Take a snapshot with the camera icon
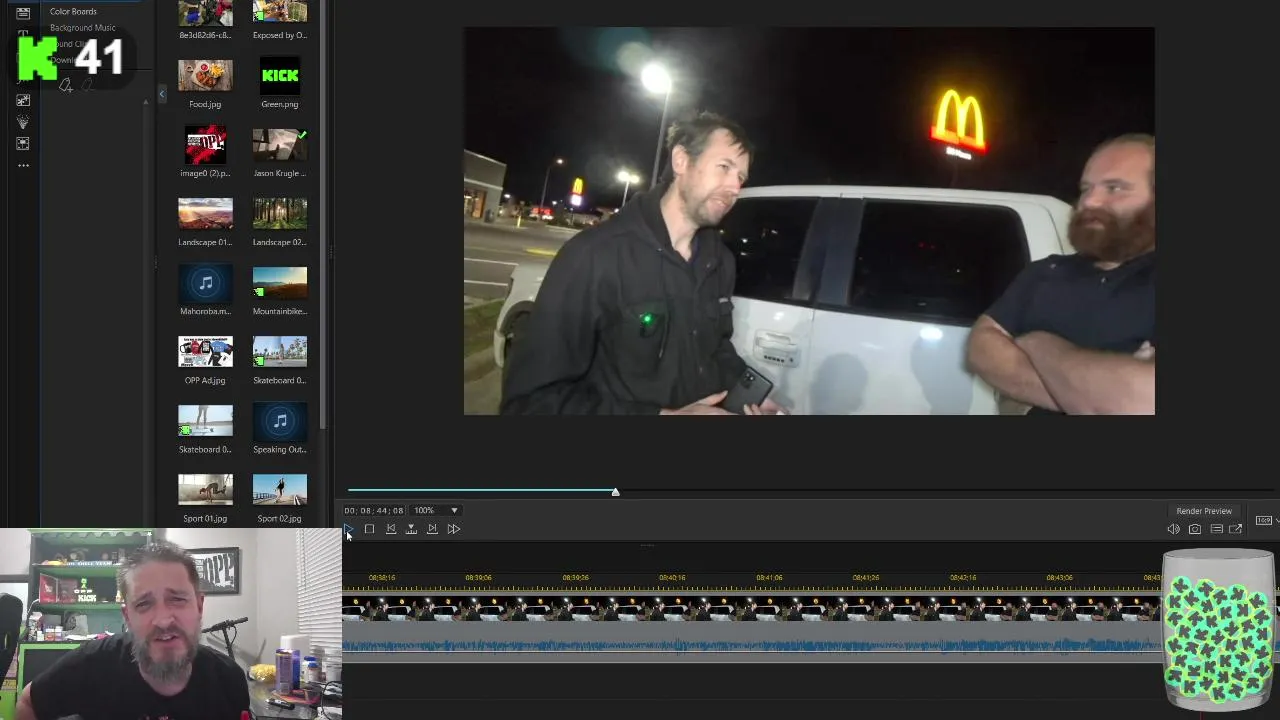The height and width of the screenshot is (720, 1280). (x=1195, y=529)
